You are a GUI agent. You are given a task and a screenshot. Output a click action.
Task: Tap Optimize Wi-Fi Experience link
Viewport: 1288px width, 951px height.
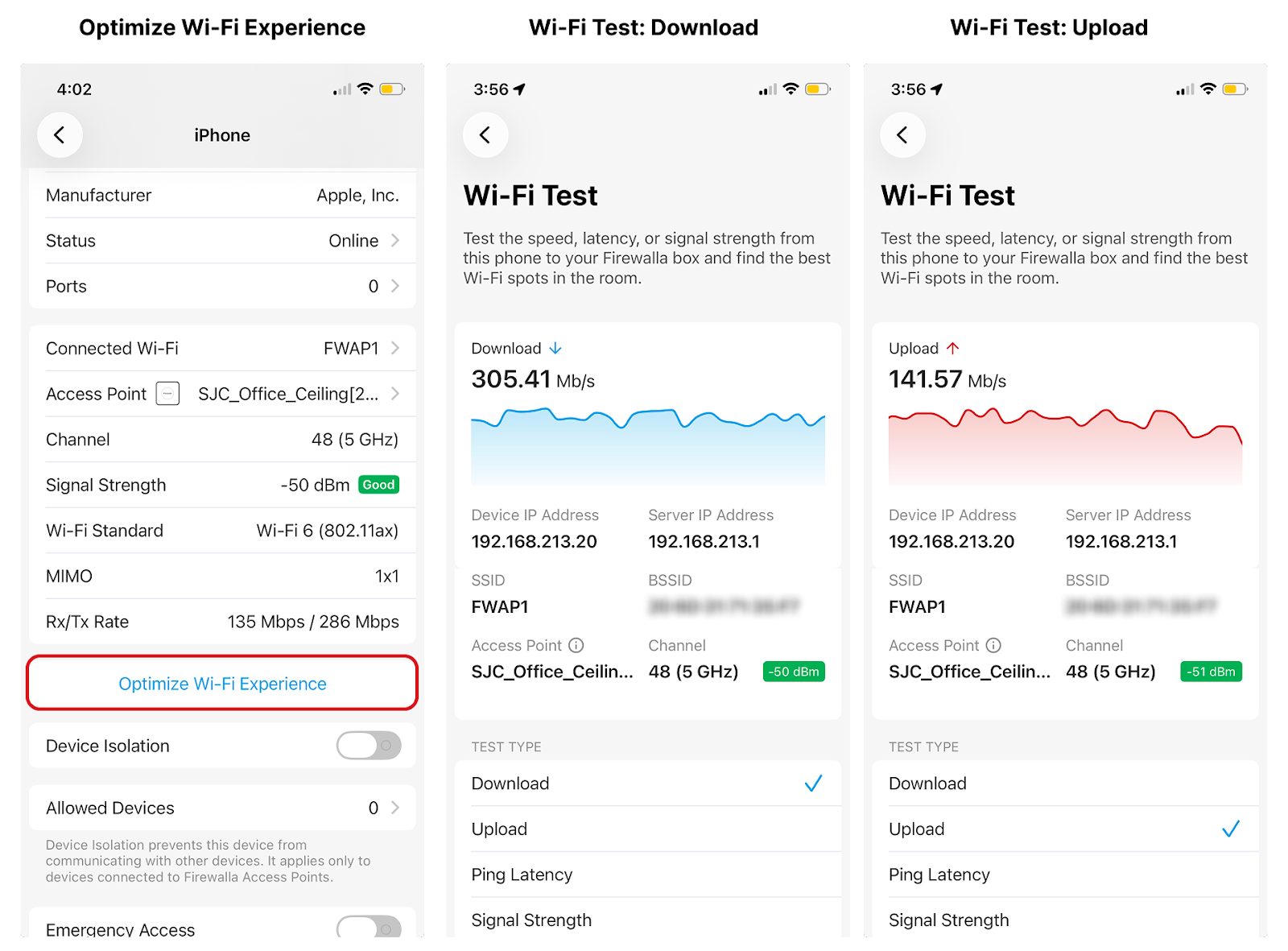point(222,684)
